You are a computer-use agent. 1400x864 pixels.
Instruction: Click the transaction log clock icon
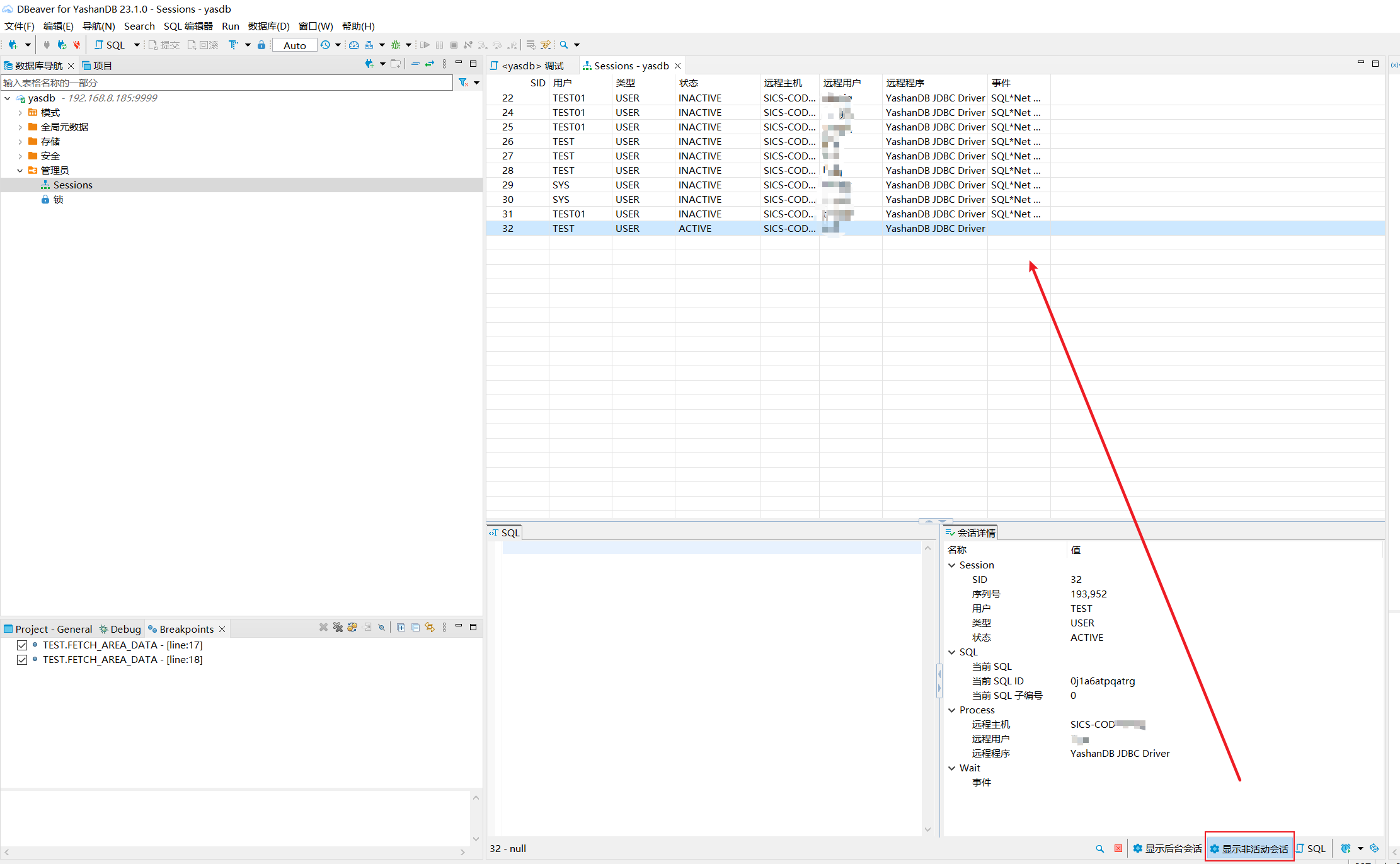click(325, 45)
